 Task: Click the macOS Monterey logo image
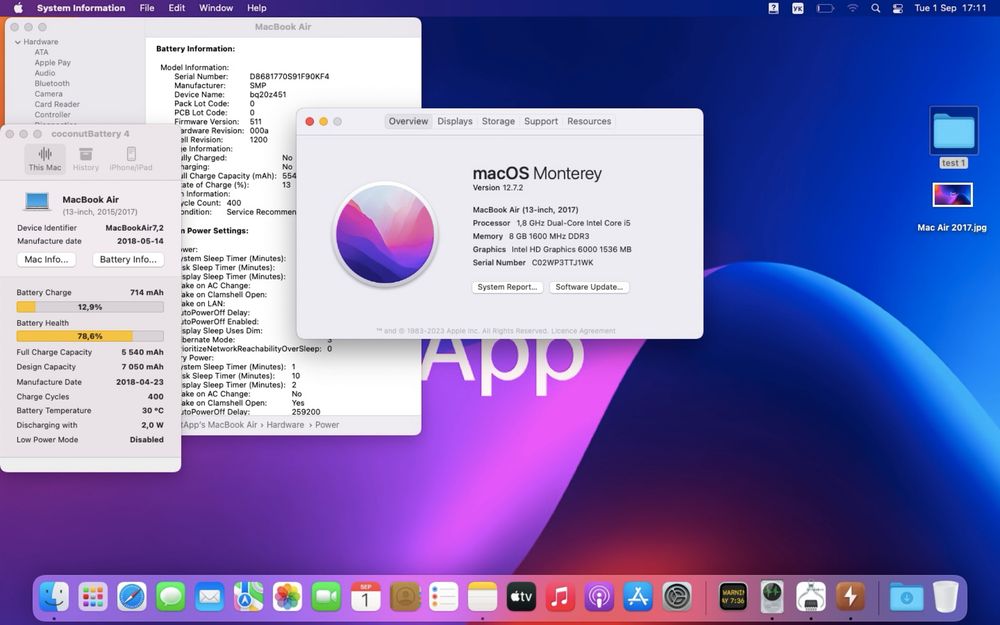click(x=385, y=235)
